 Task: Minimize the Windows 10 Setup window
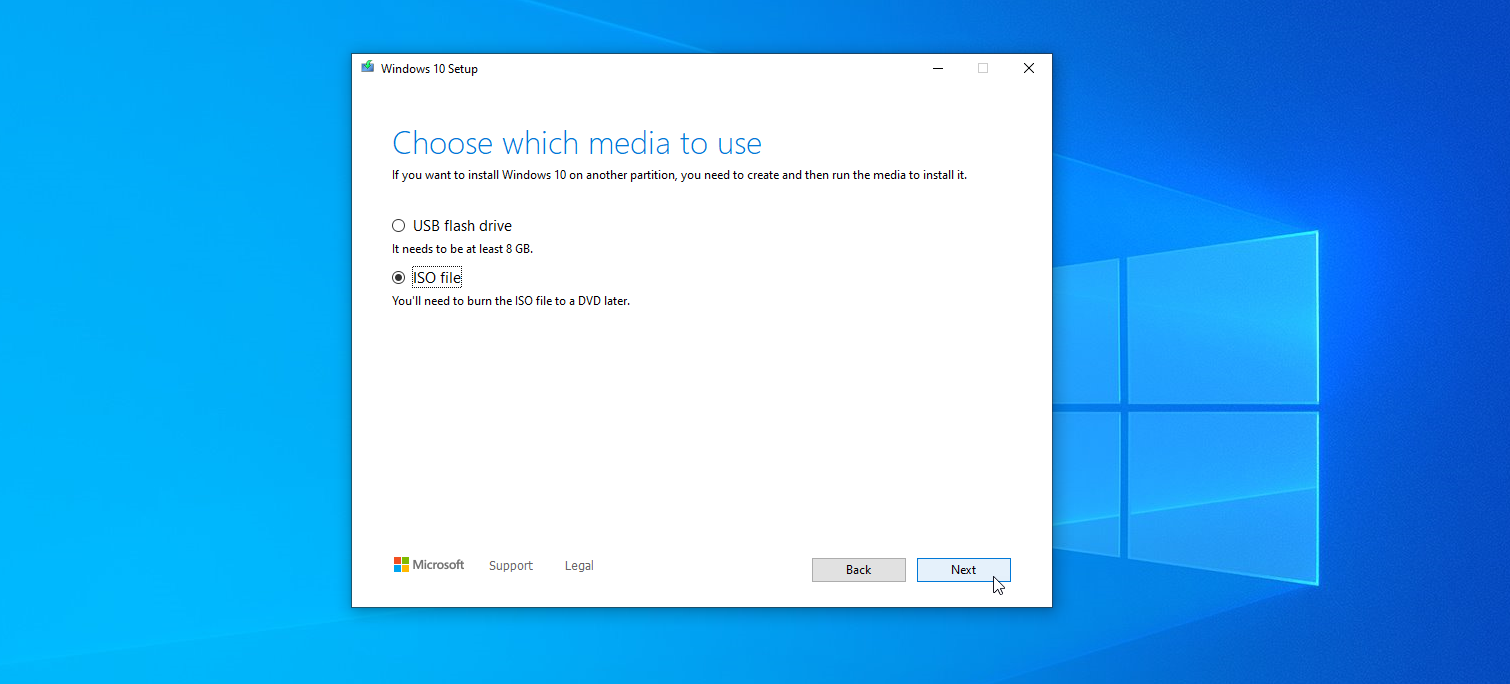click(x=938, y=68)
